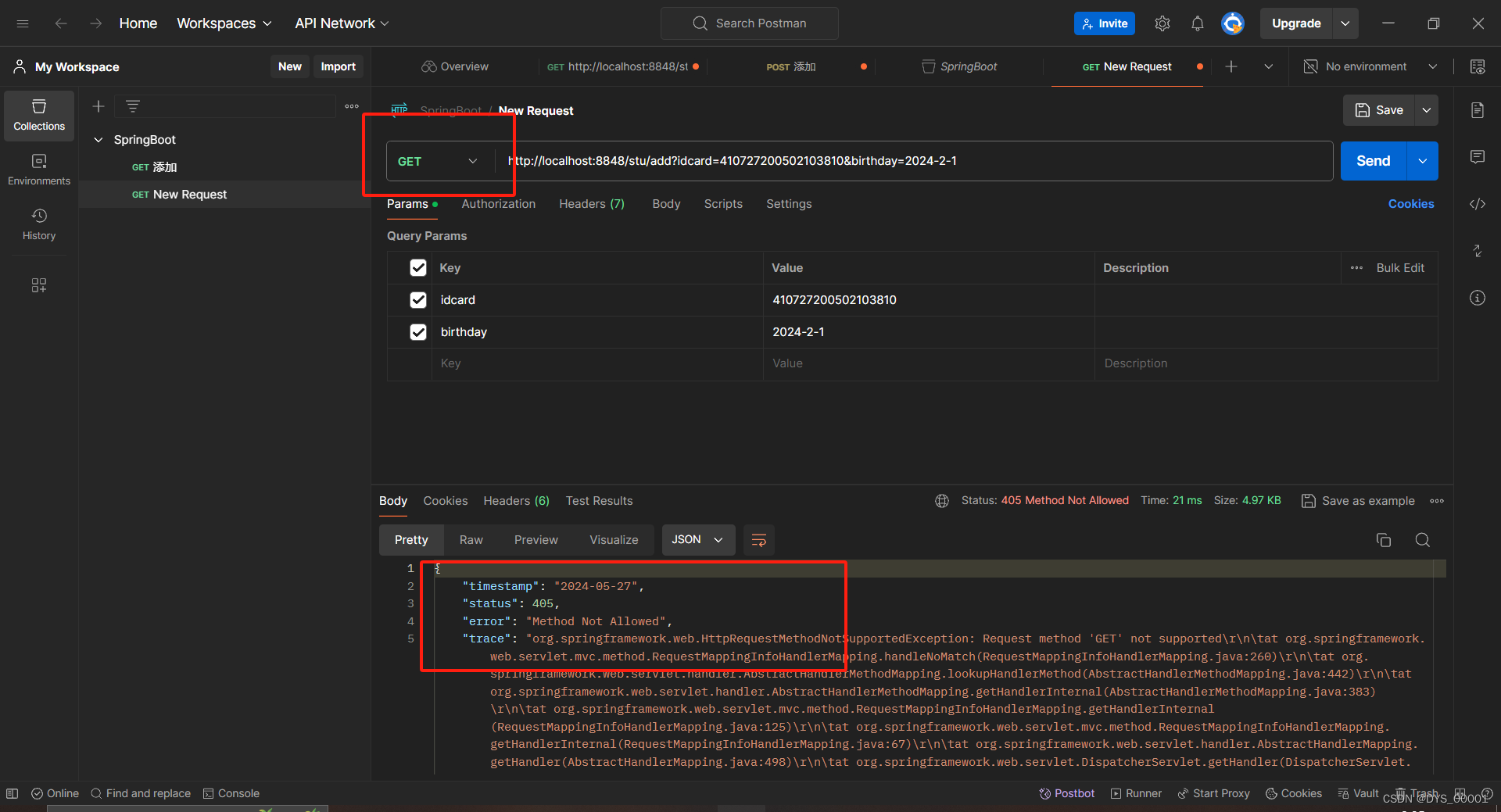Switch to the request Body tab
This screenshot has height=812, width=1501.
click(x=666, y=204)
